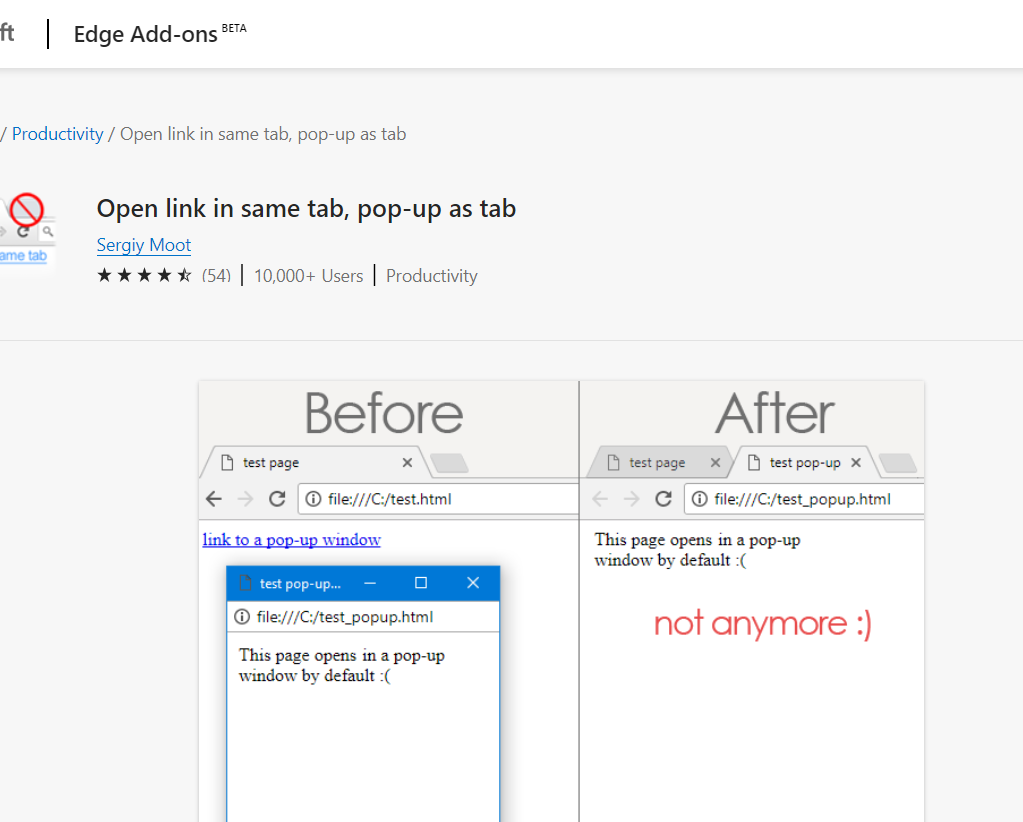Click the refresh icon in the After browser
Viewport: 1023px width, 822px height.
661,498
